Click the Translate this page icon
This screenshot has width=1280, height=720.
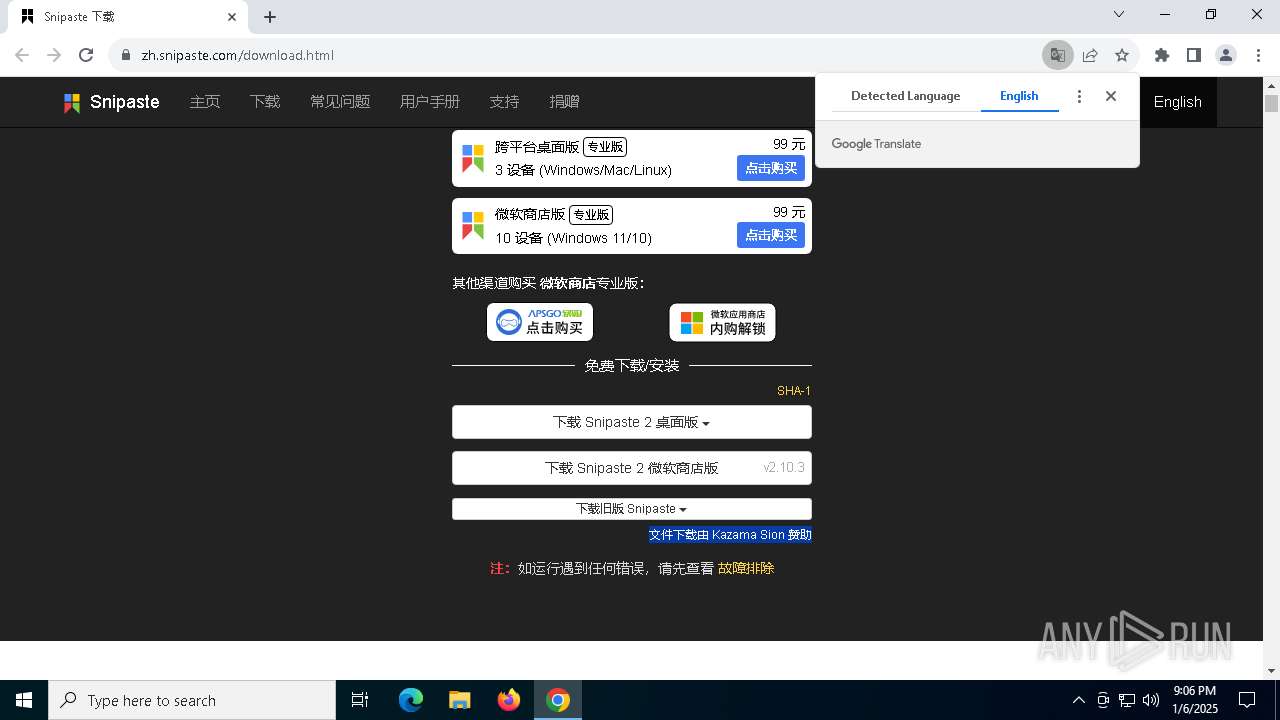1057,55
